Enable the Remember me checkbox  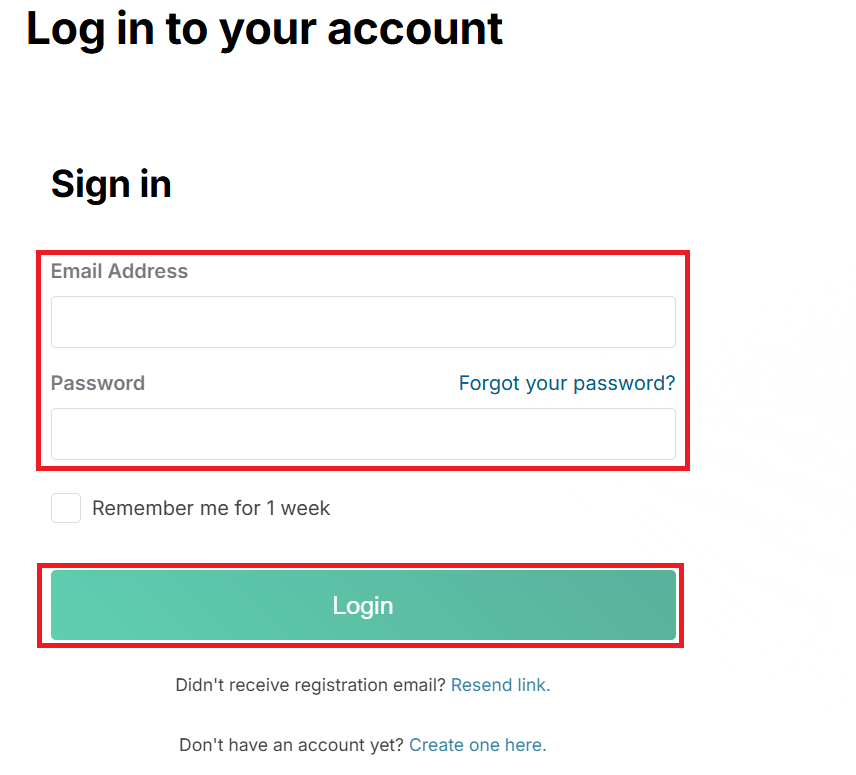(x=66, y=508)
